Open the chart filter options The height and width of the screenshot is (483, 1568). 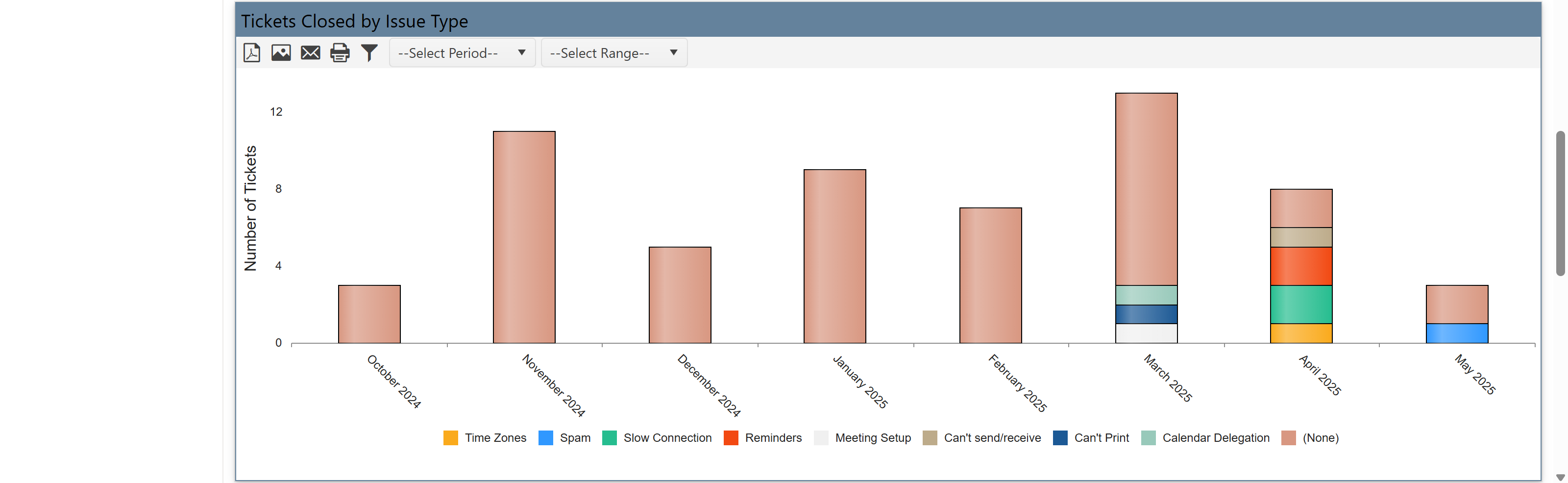click(369, 53)
